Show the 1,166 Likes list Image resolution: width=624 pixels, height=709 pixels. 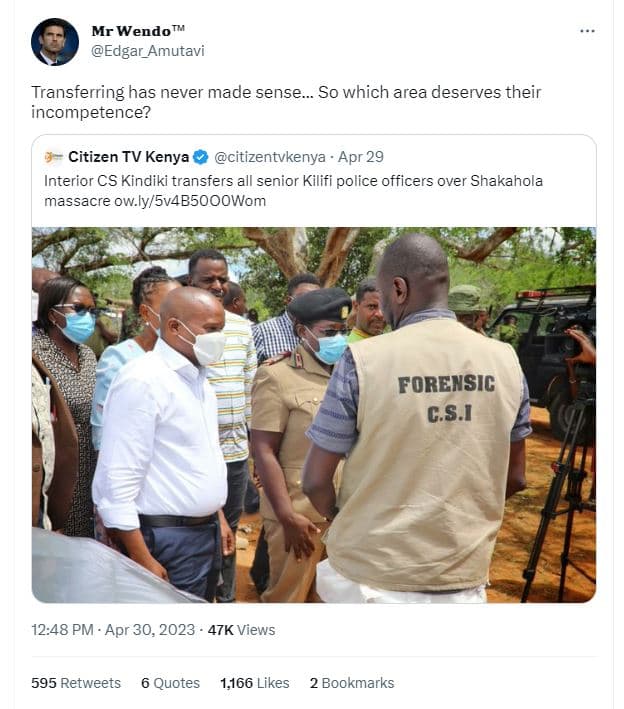pyautogui.click(x=254, y=683)
